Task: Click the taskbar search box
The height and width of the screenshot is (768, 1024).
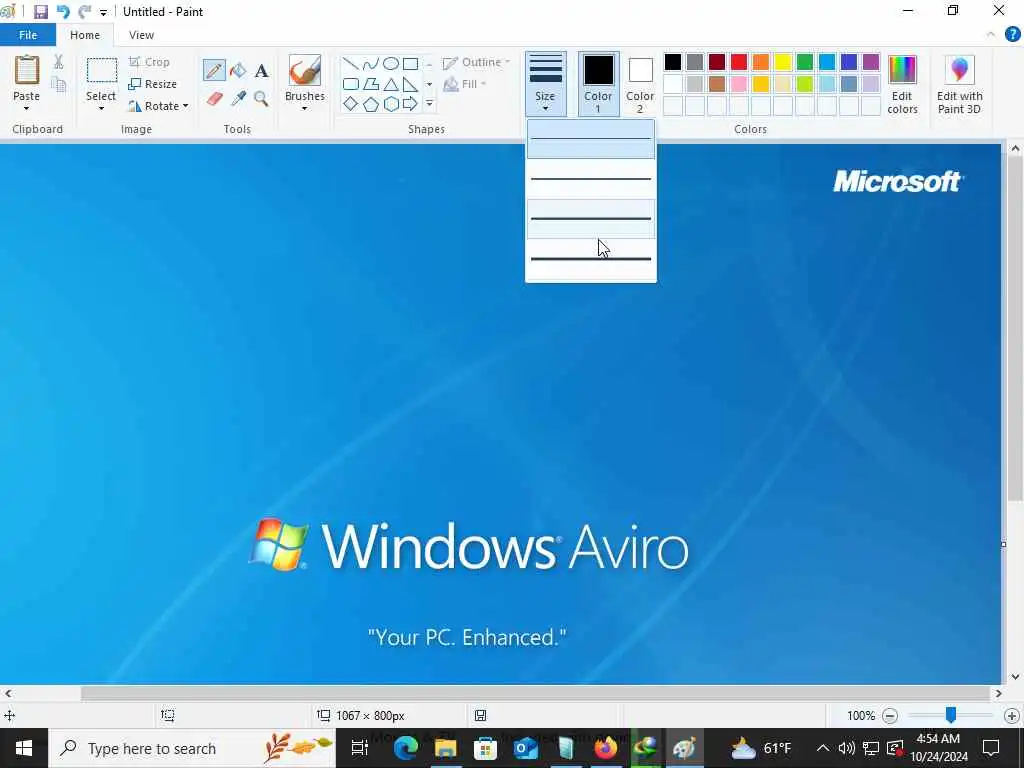Action: pos(192,748)
